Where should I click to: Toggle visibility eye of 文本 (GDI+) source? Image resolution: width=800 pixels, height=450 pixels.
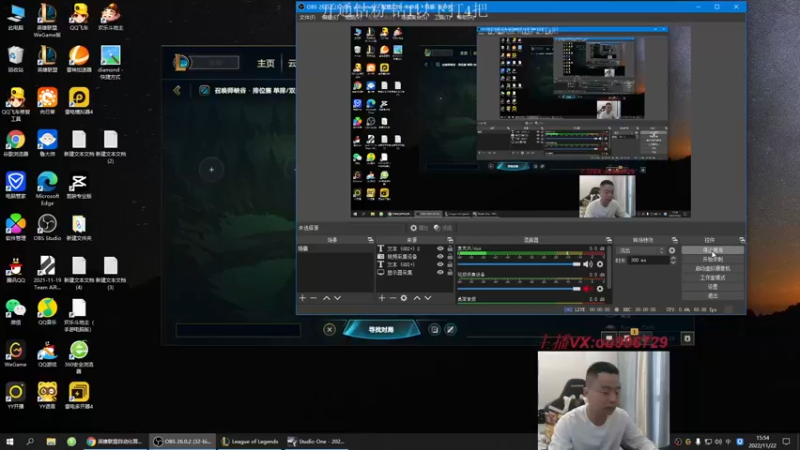click(x=440, y=264)
